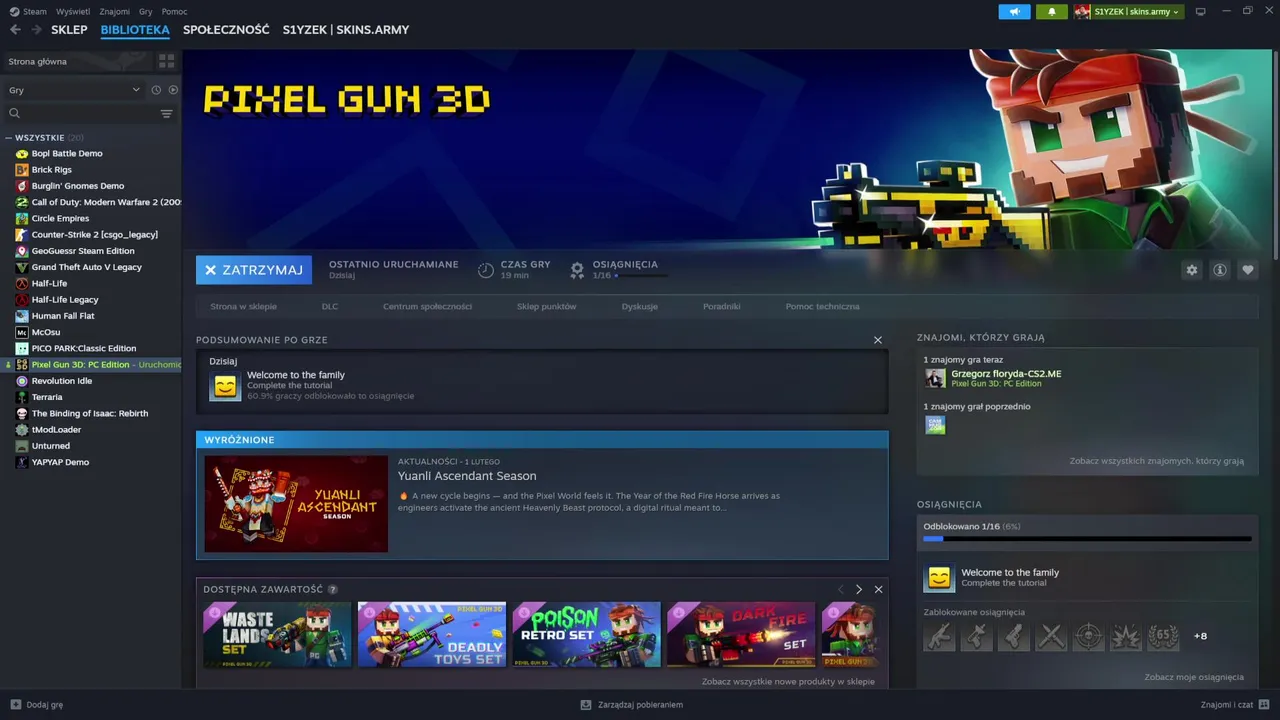Open Centrum społeczności link

(x=427, y=307)
